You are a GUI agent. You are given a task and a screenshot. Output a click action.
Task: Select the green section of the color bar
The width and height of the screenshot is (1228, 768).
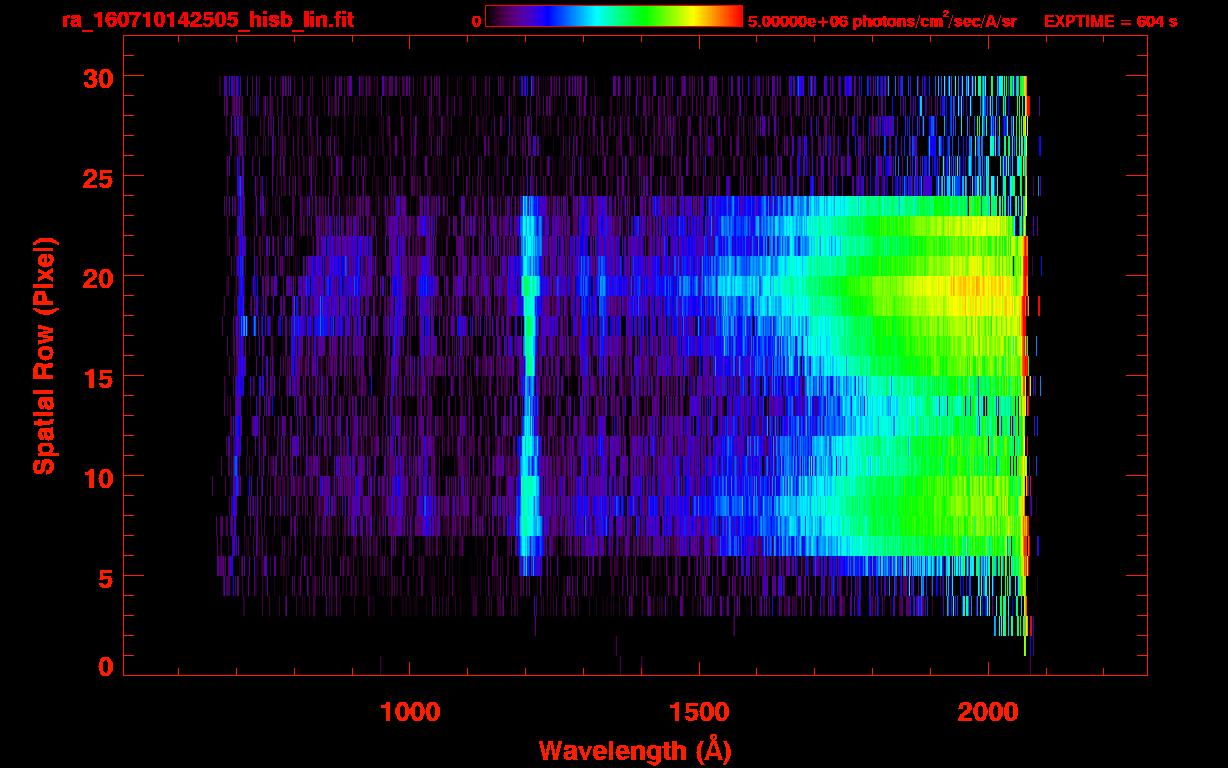(640, 16)
